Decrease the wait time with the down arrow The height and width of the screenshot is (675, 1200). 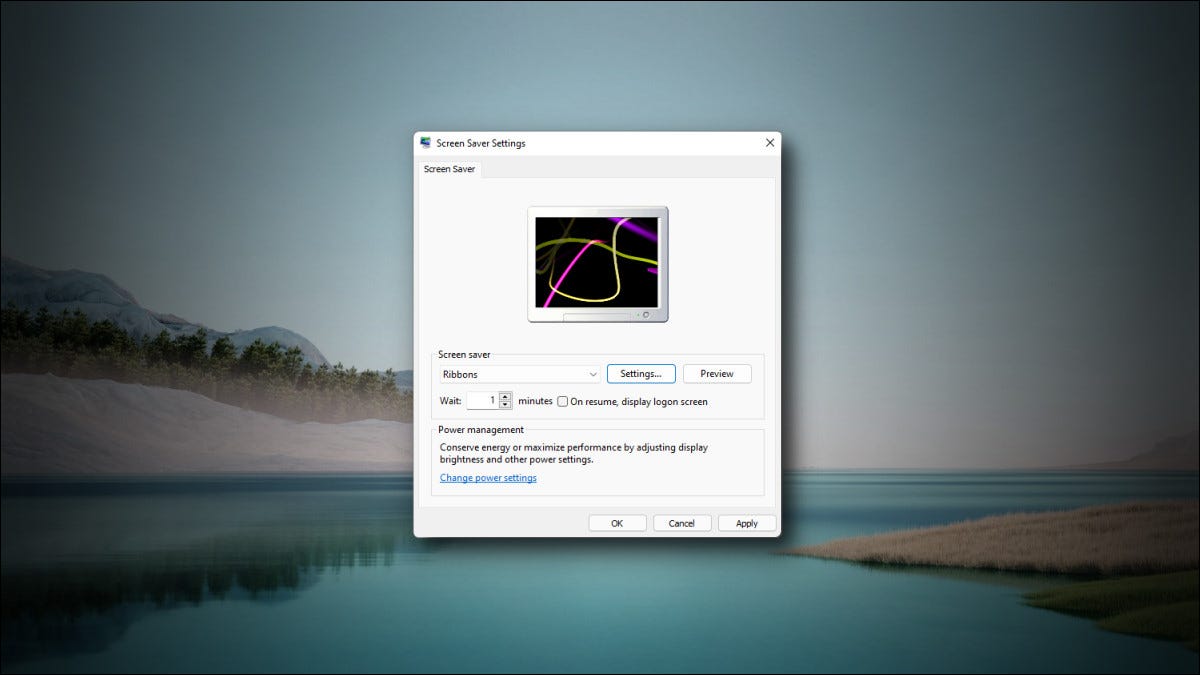coord(505,405)
